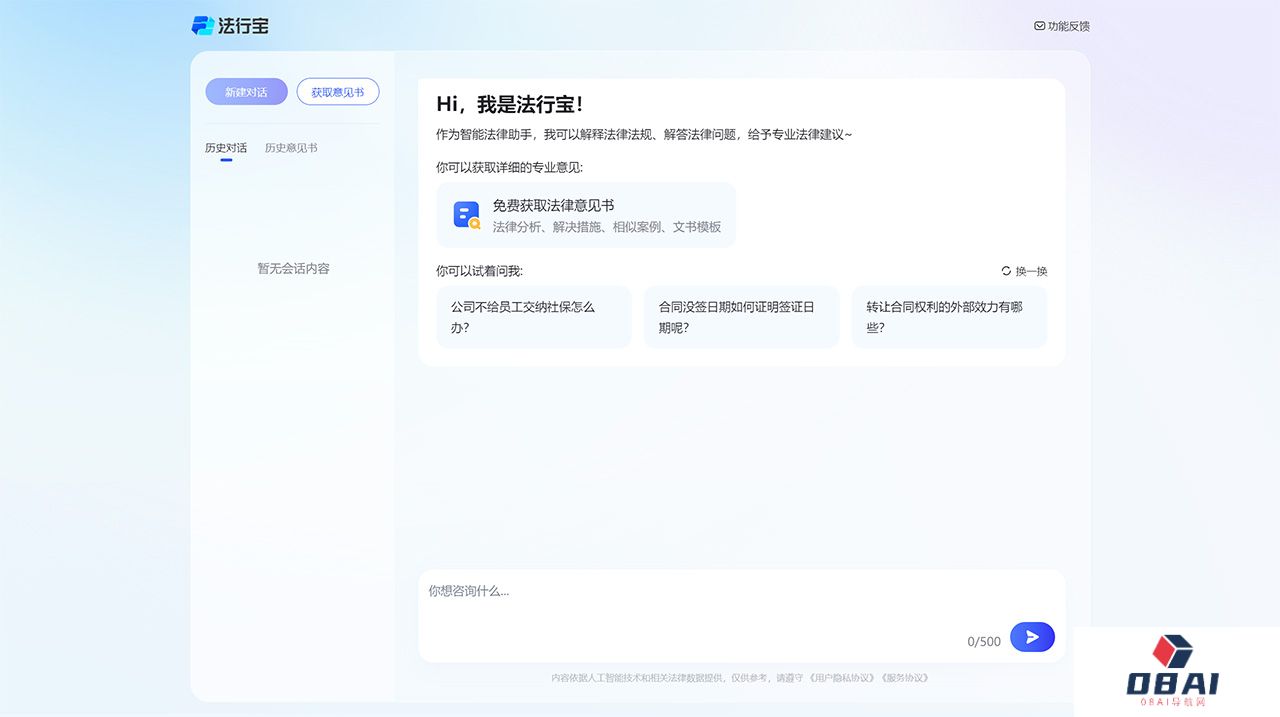Ask the 公司不给员工交纳社保 suggested question
The width and height of the screenshot is (1280, 717).
point(534,317)
